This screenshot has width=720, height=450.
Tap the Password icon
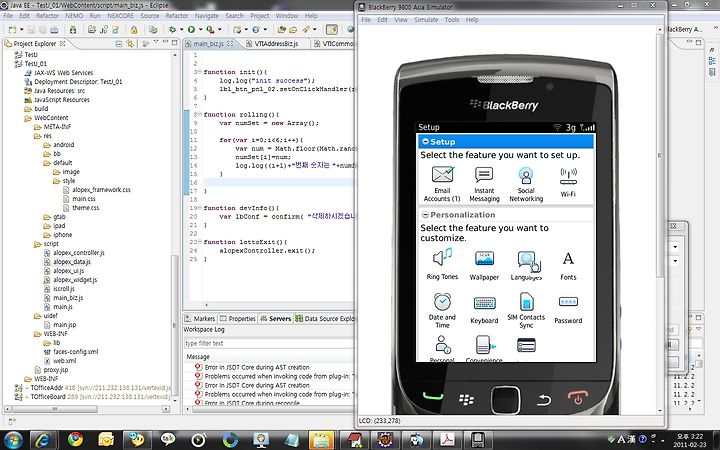tap(568, 309)
